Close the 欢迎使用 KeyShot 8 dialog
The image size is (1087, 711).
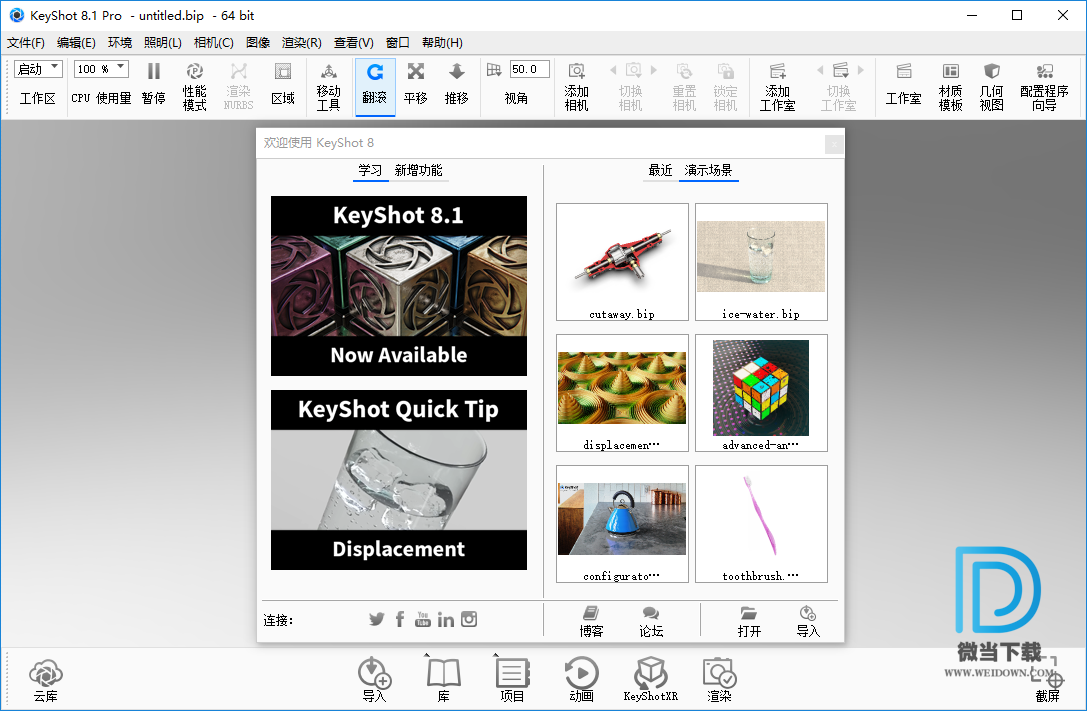[x=834, y=144]
